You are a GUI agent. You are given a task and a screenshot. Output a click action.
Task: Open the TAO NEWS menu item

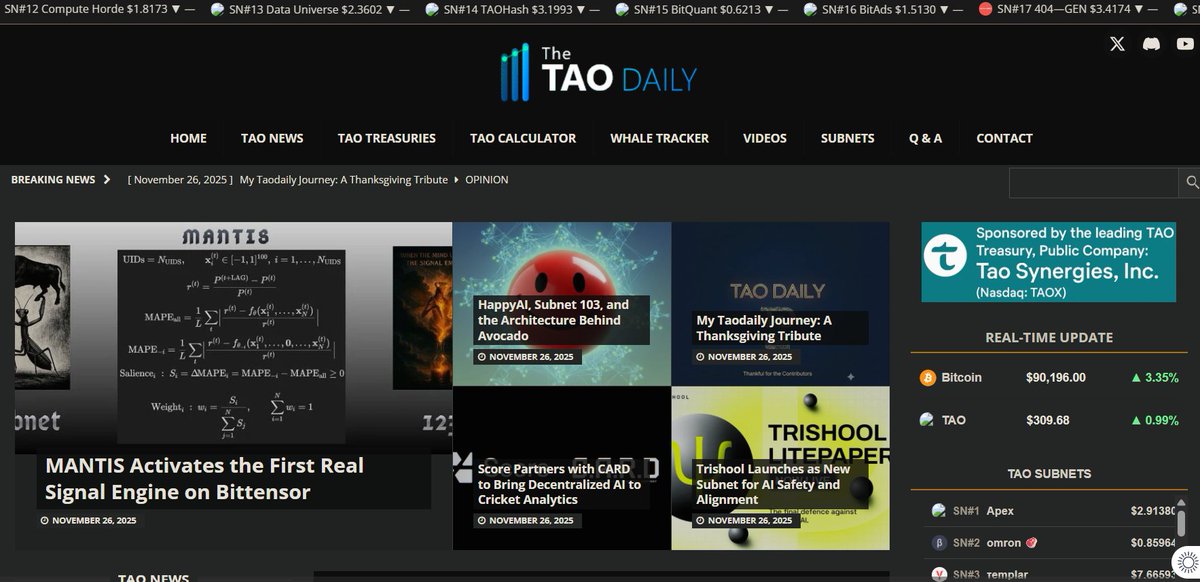click(x=271, y=138)
